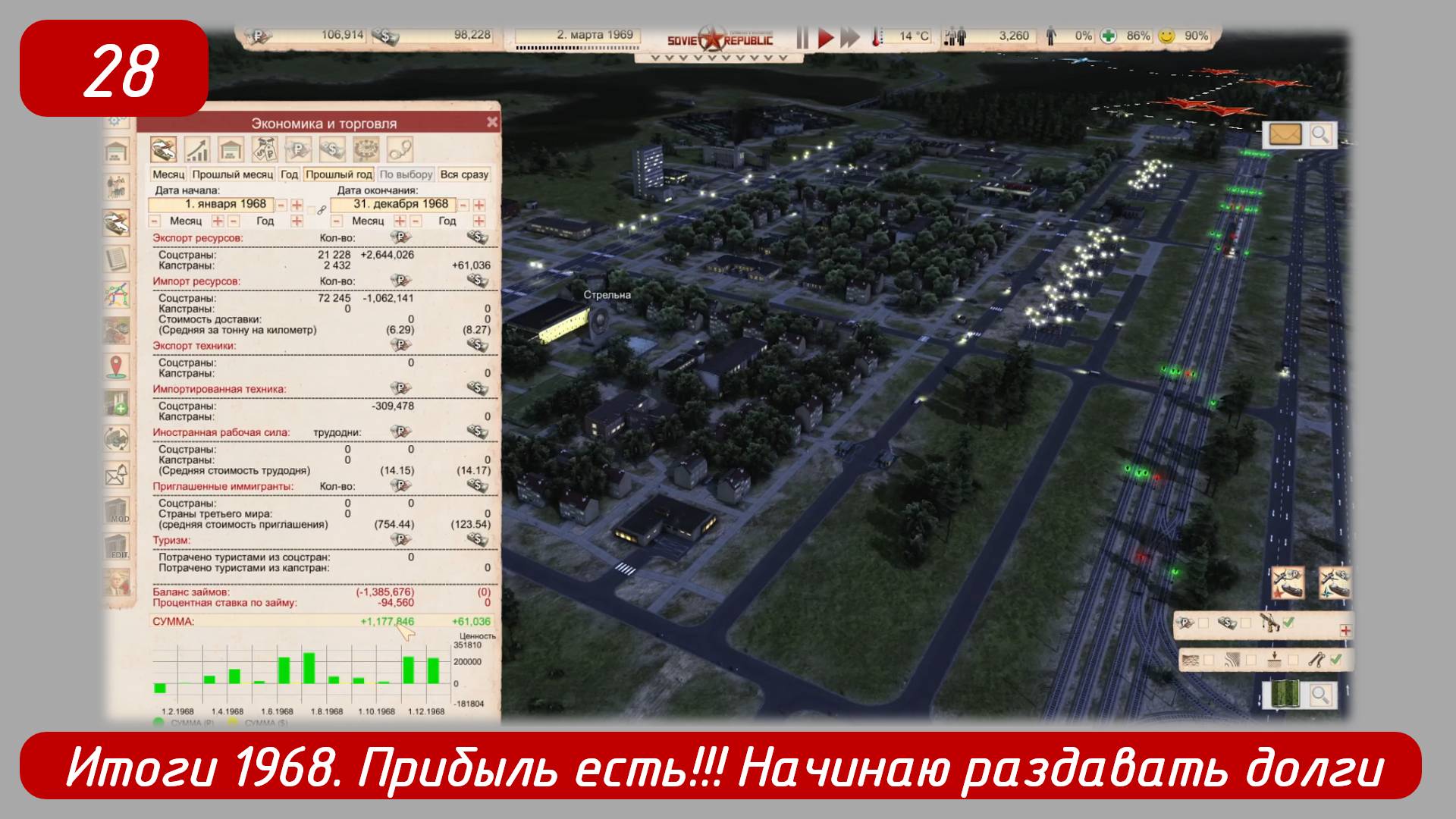Increase the start date by one day

(297, 206)
